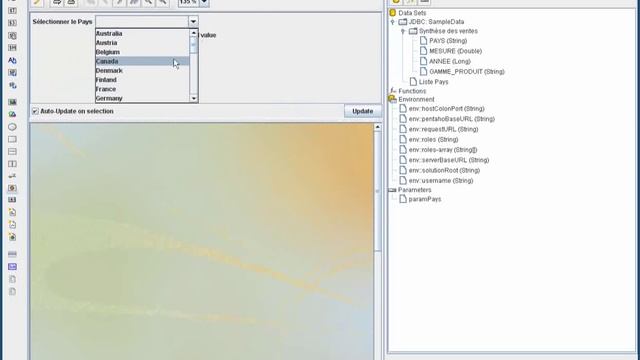Select the ANNEE (Long) field
This screenshot has width=640, height=360.
pos(449,61)
